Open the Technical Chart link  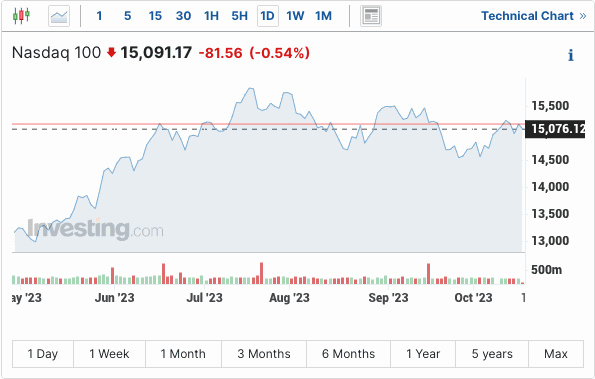534,16
